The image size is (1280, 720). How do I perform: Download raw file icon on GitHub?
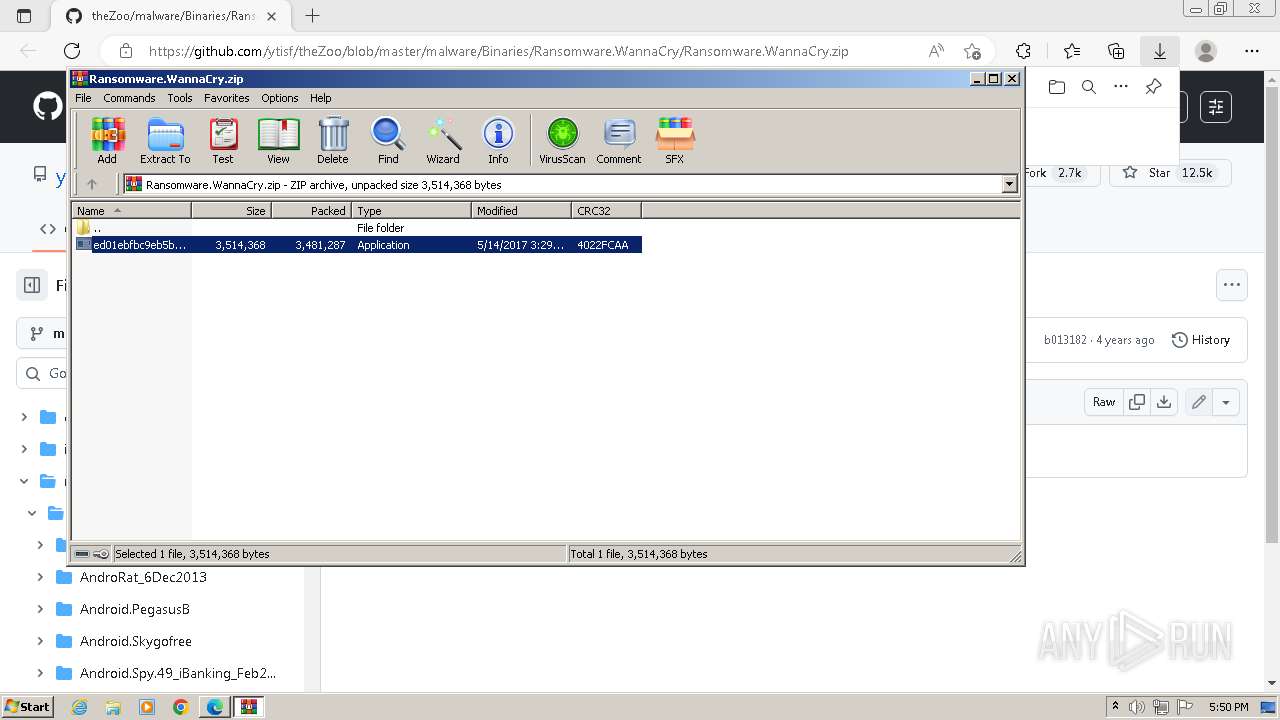pos(1164,402)
